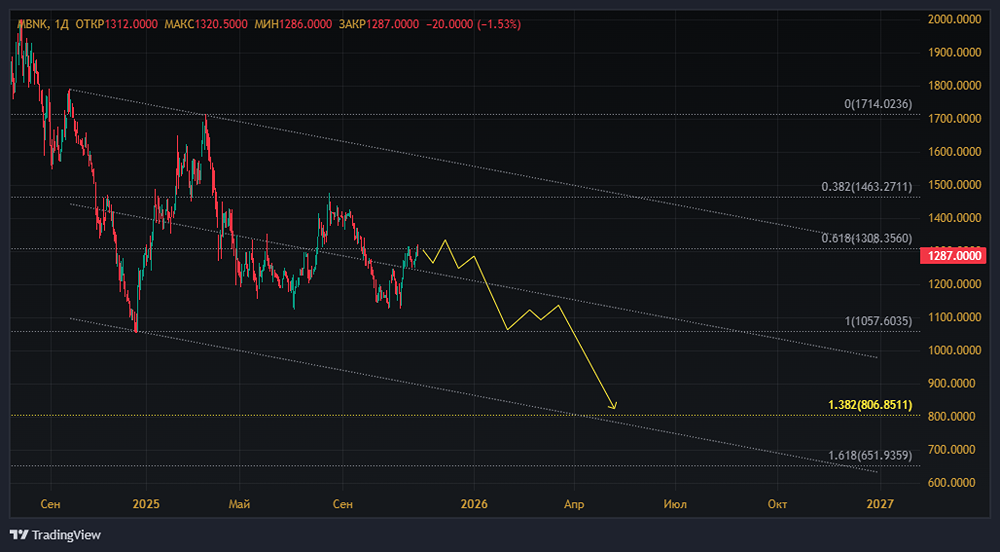This screenshot has width=1000, height=552.
Task: Select the Июл marker on time axis
Action: pos(676,504)
